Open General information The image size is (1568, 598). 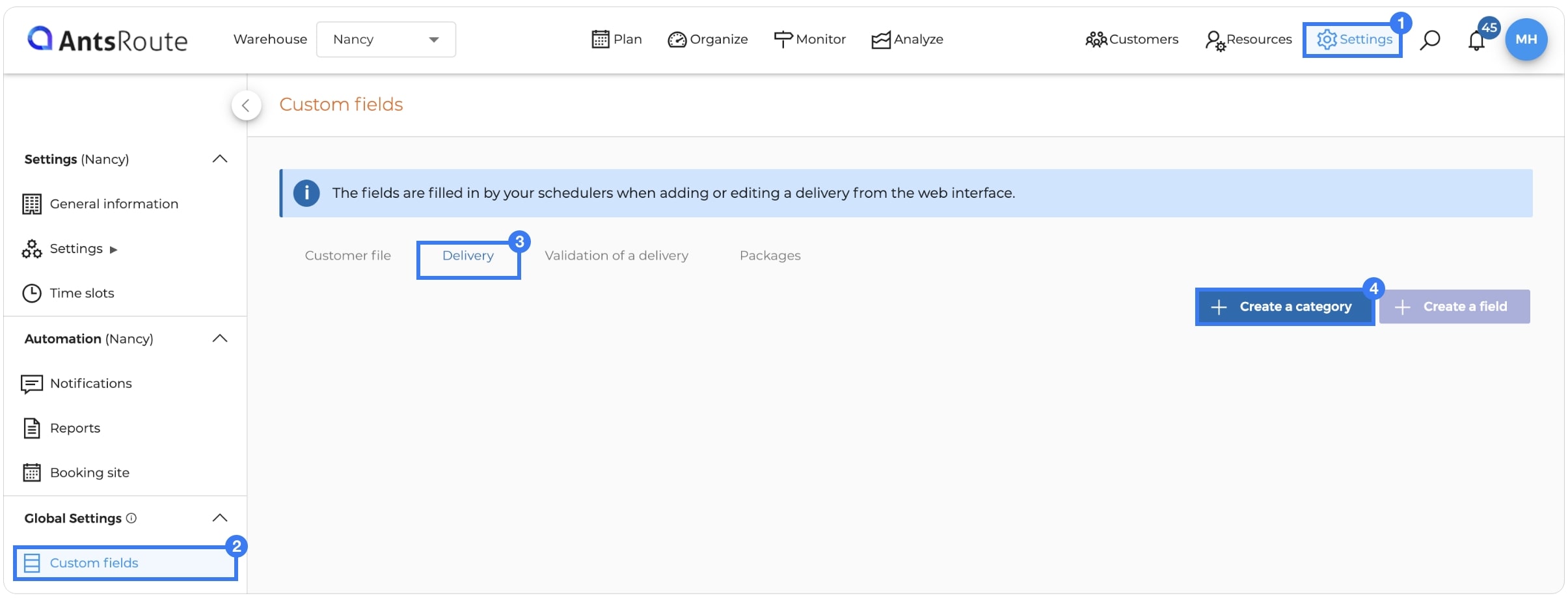coord(100,204)
